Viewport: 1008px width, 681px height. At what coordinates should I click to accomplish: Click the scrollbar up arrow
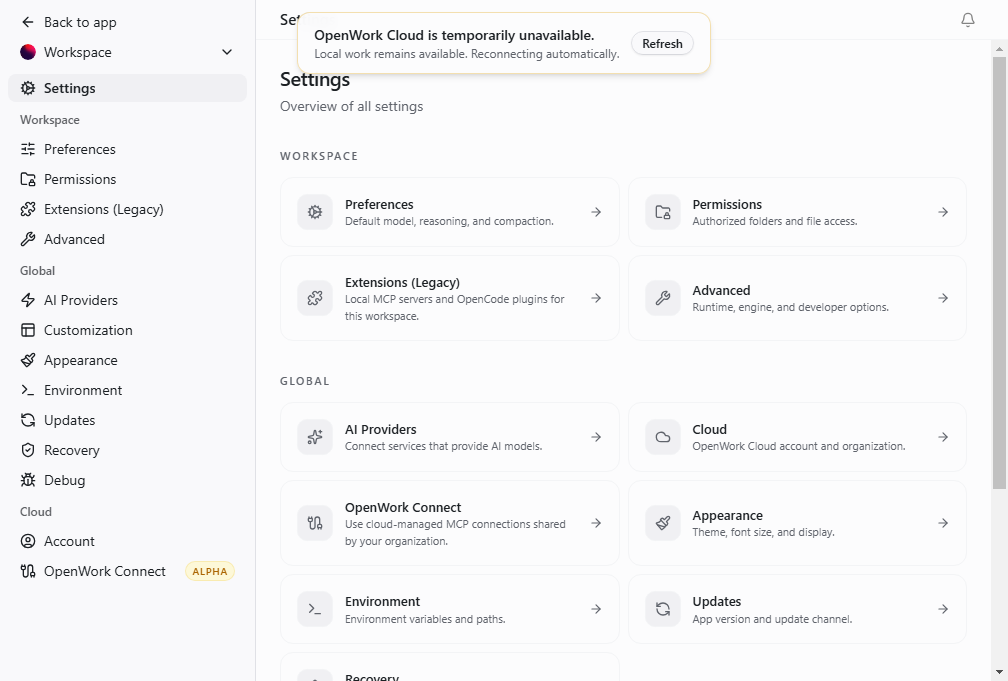[x=999, y=48]
